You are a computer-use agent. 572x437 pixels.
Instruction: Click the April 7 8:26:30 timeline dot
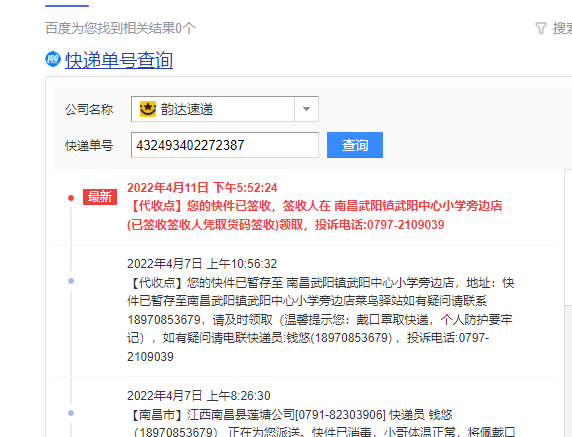coord(71,413)
